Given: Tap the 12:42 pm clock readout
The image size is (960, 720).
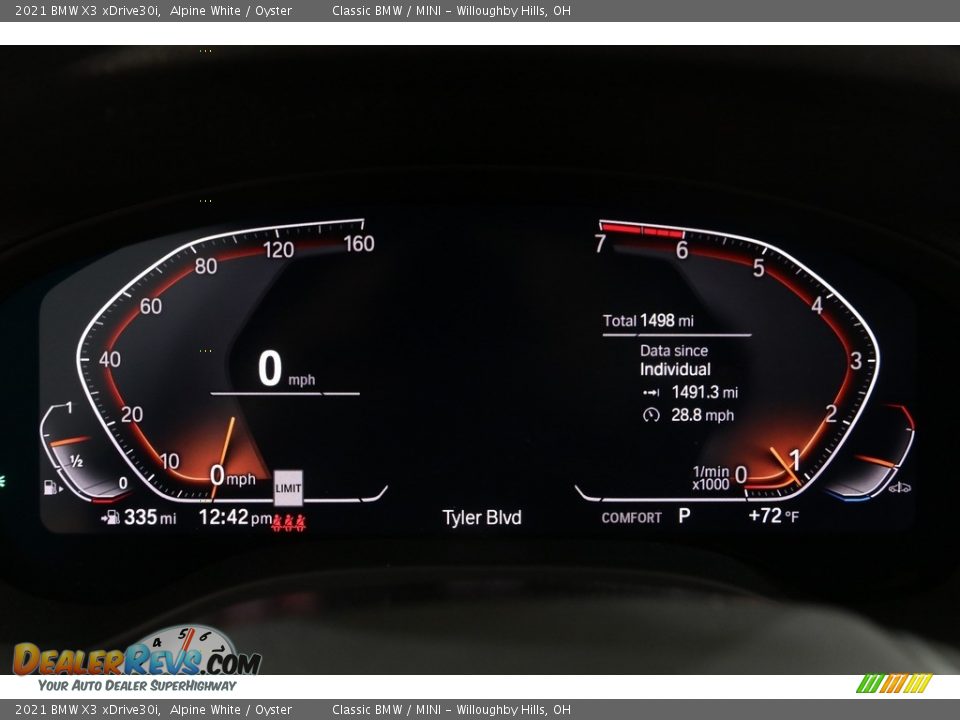Looking at the screenshot, I should (235, 517).
